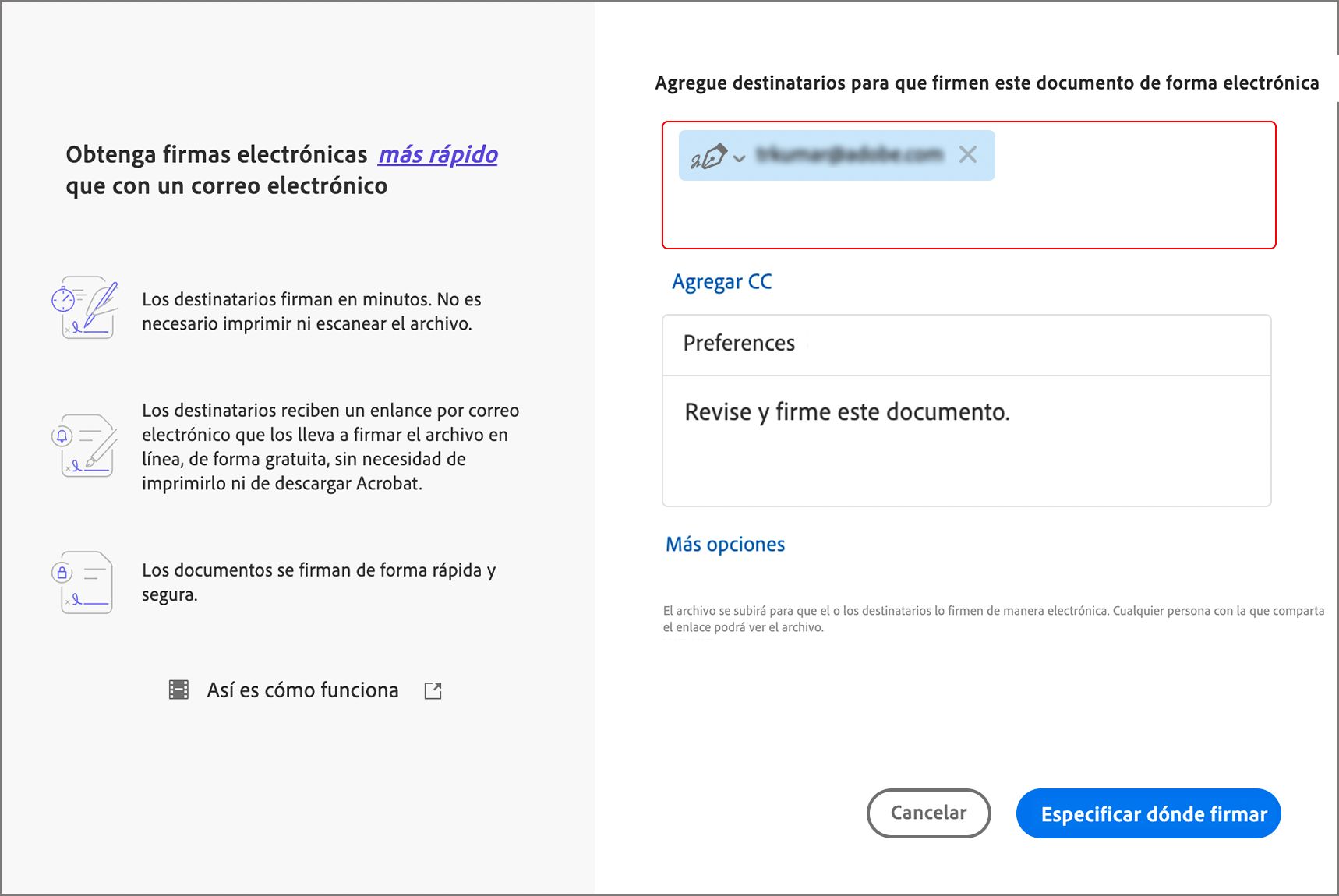
Task: Open "Más opciones"
Action: pos(724,544)
